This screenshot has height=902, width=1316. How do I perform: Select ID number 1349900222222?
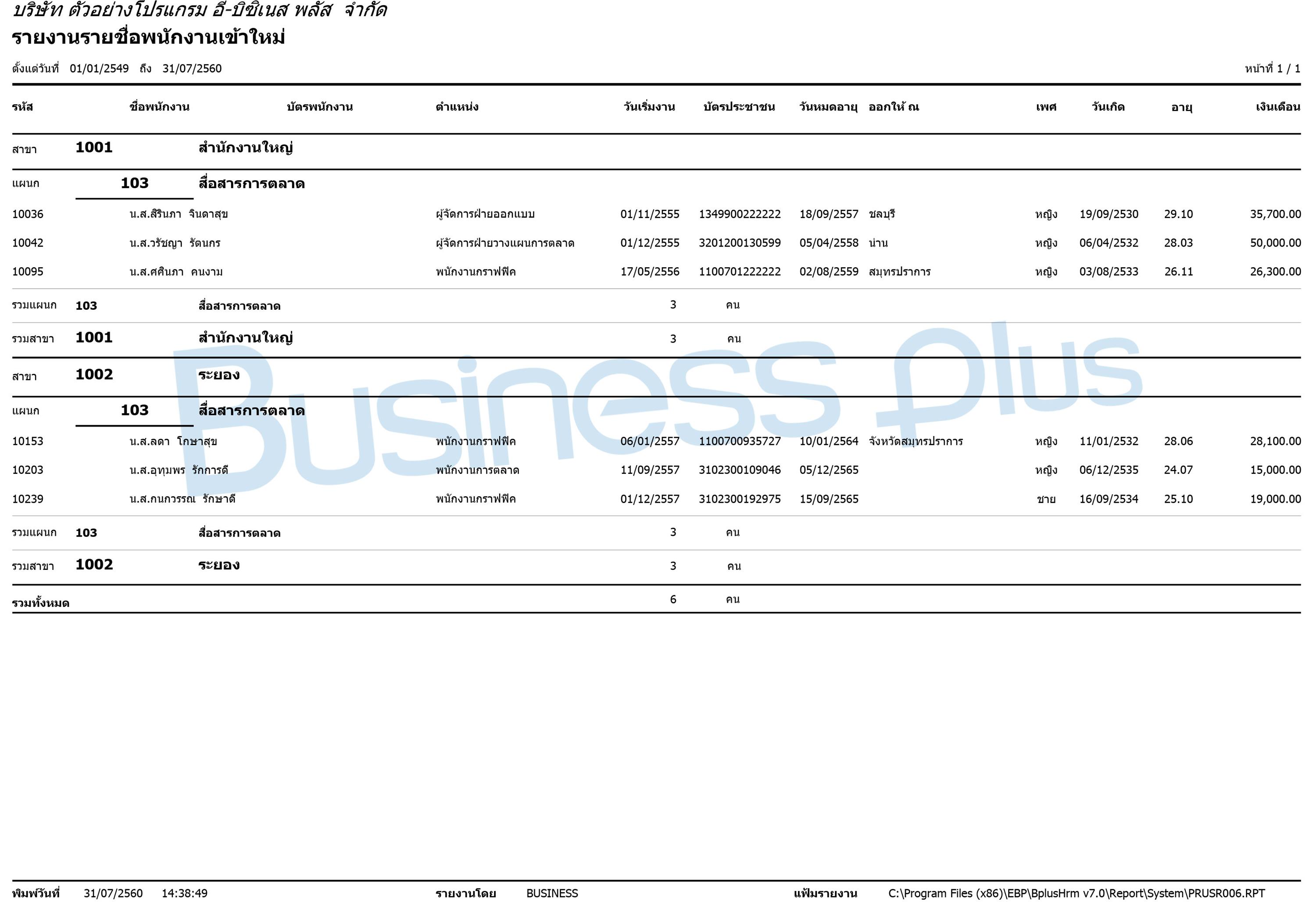click(740, 214)
